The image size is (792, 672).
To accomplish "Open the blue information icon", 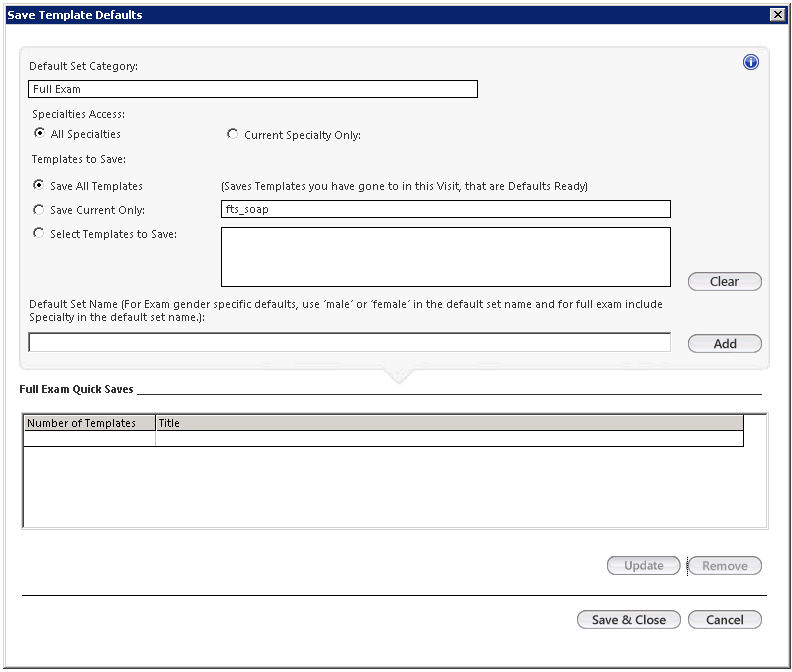I will [751, 62].
